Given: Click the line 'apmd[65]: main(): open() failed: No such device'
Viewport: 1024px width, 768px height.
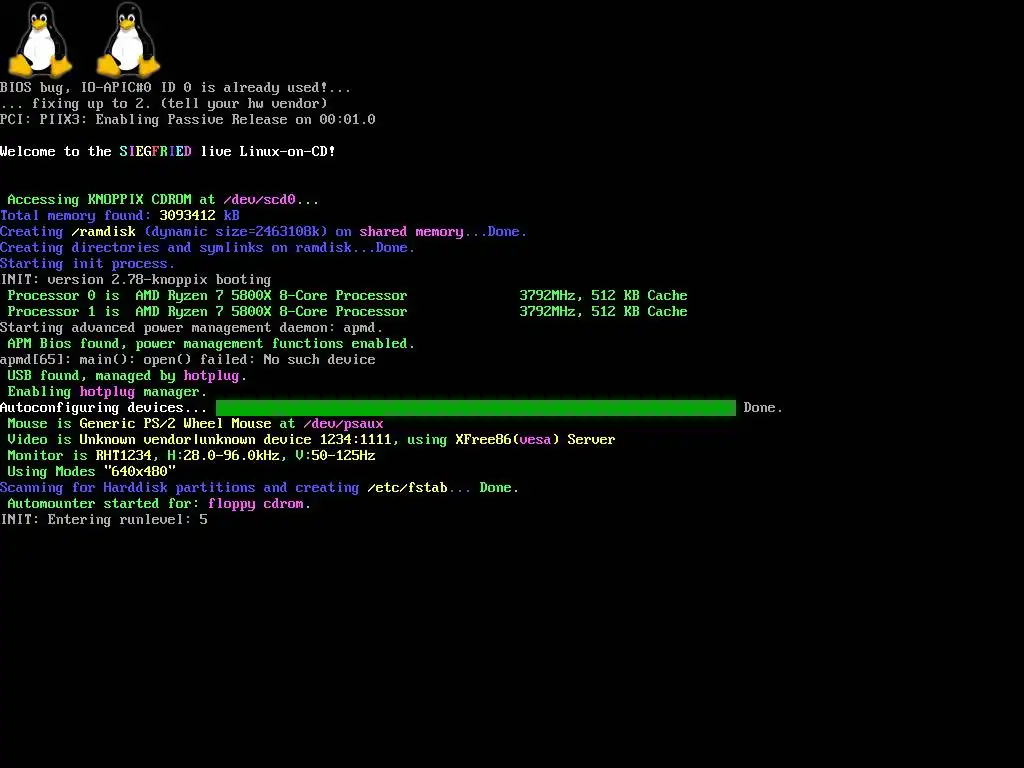Looking at the screenshot, I should [x=187, y=360].
